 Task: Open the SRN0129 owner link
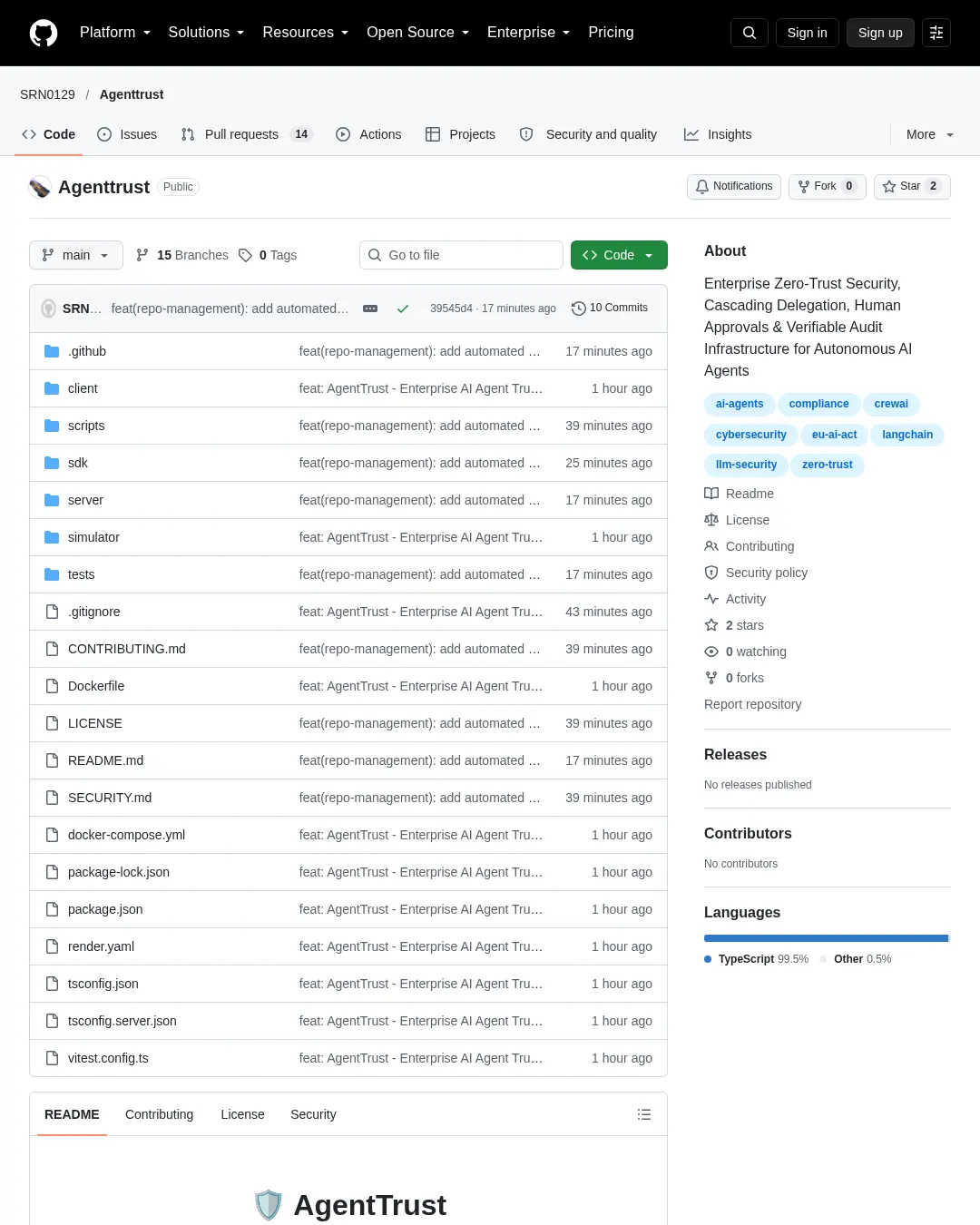47,94
